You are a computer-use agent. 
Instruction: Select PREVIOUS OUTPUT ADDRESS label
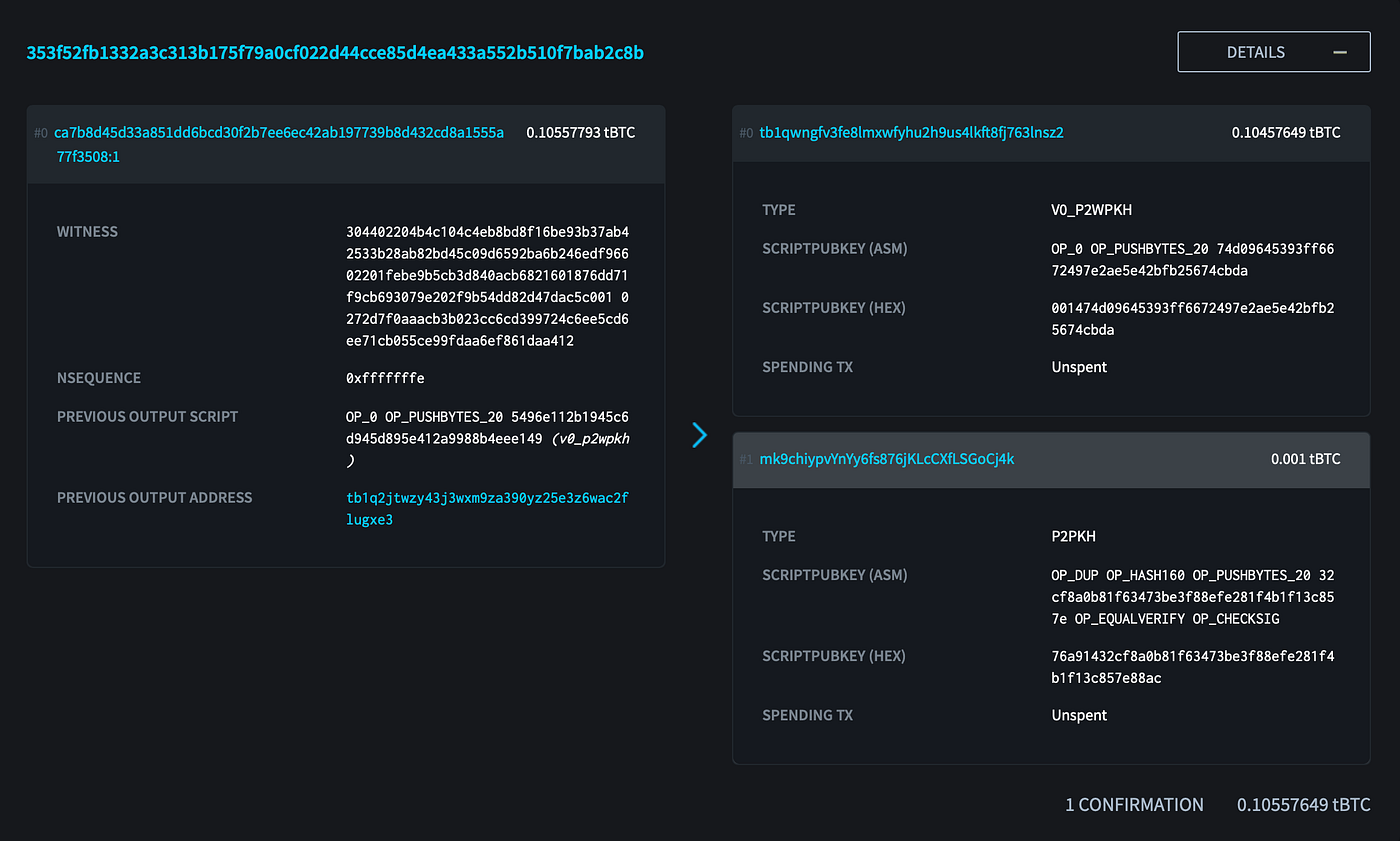[x=154, y=497]
